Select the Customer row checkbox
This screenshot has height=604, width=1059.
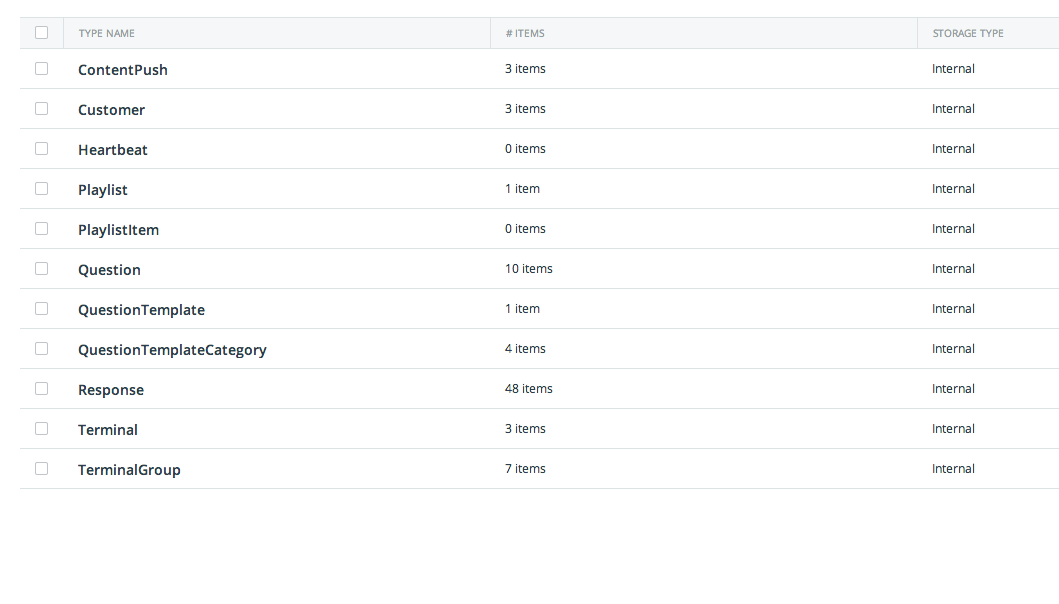pos(41,108)
